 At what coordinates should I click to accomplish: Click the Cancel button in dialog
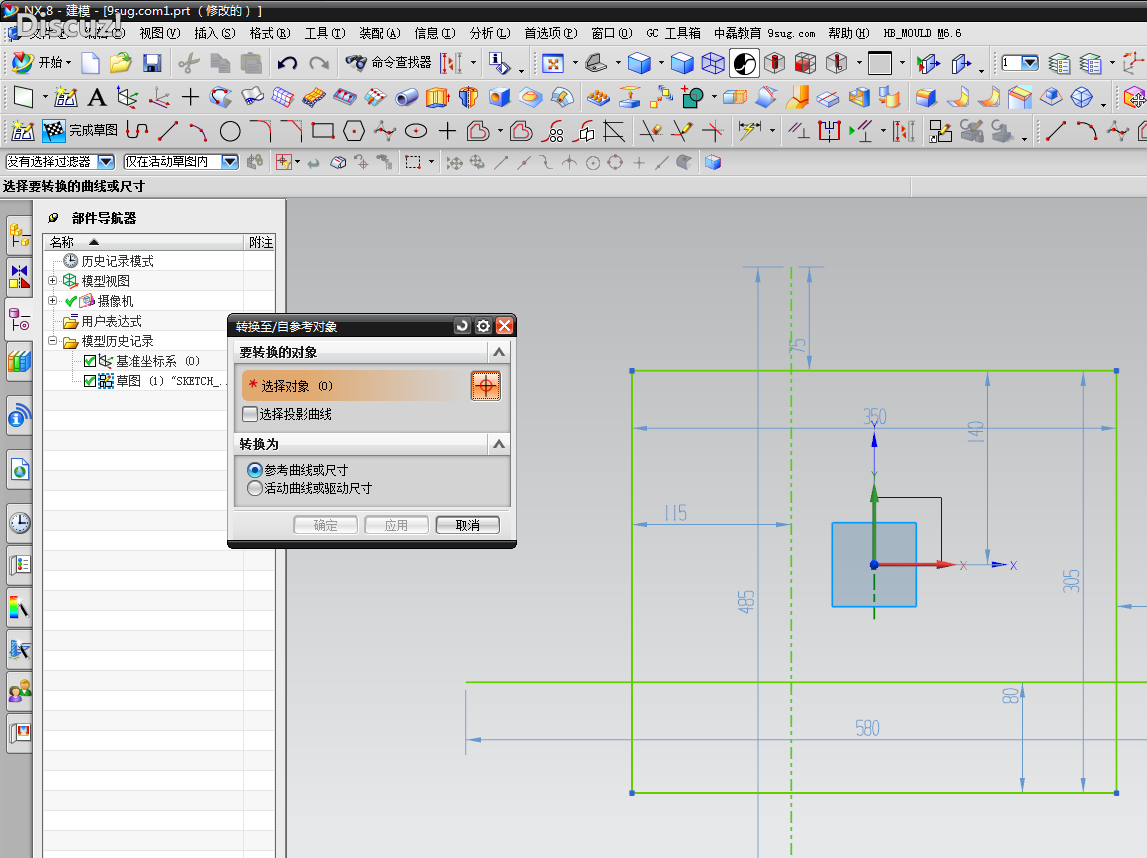coord(467,525)
